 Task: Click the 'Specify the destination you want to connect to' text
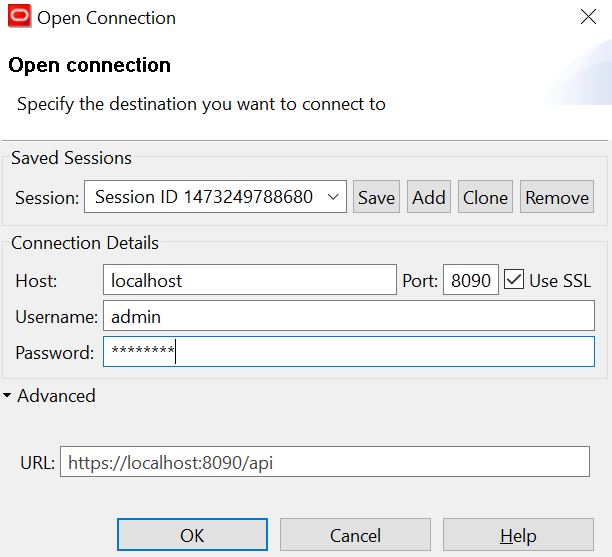click(x=201, y=104)
